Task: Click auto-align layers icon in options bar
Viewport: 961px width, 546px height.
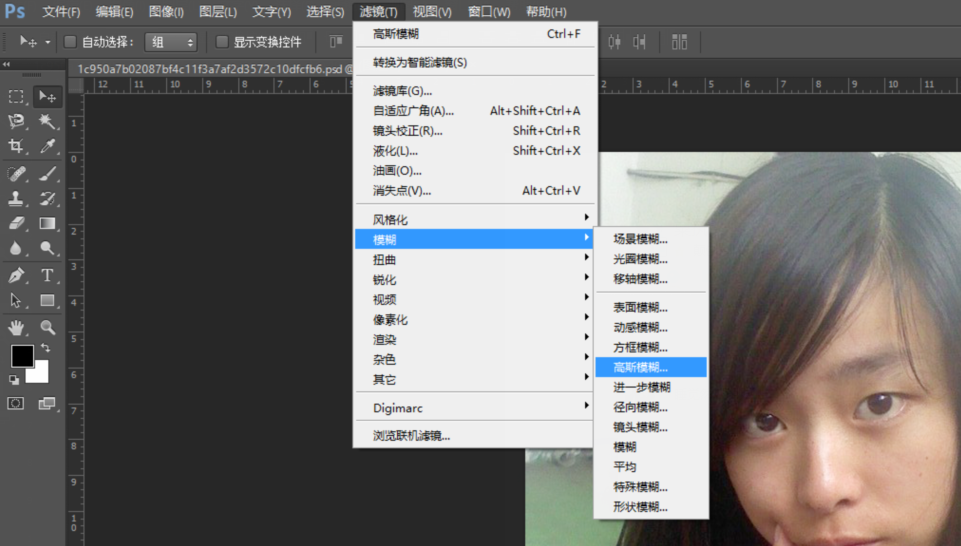Action: click(679, 42)
